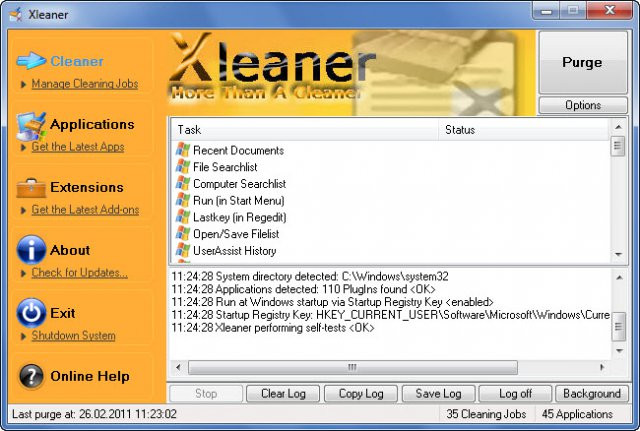
Task: Open Online Help question mark icon
Action: [x=31, y=376]
